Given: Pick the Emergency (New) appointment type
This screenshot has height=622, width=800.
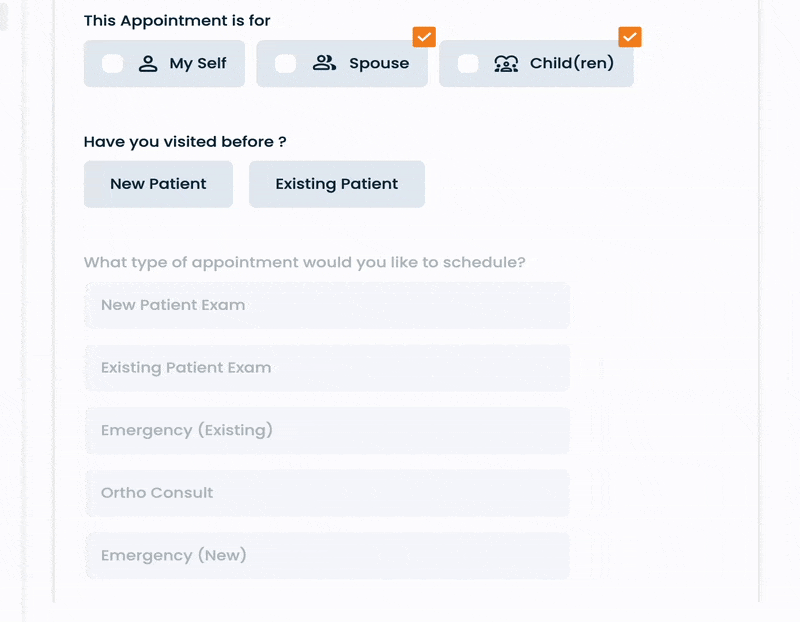Looking at the screenshot, I should click(x=327, y=555).
